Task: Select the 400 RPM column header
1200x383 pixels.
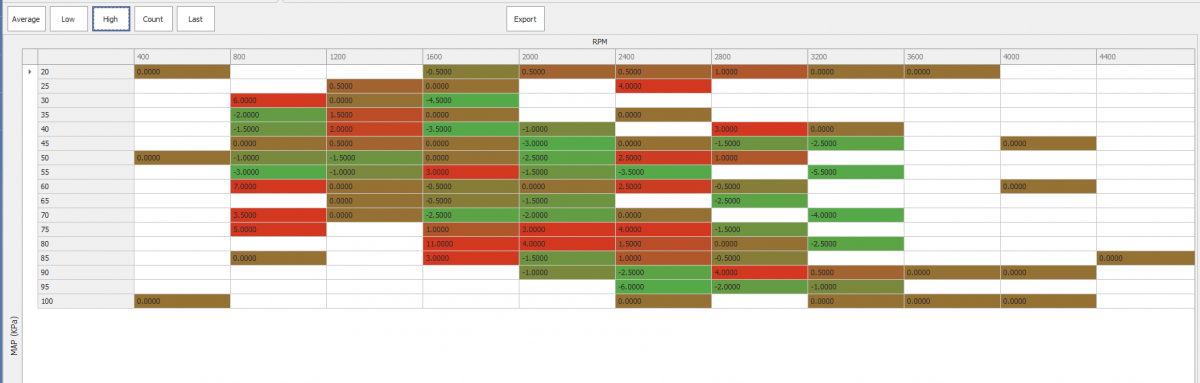Action: click(182, 57)
